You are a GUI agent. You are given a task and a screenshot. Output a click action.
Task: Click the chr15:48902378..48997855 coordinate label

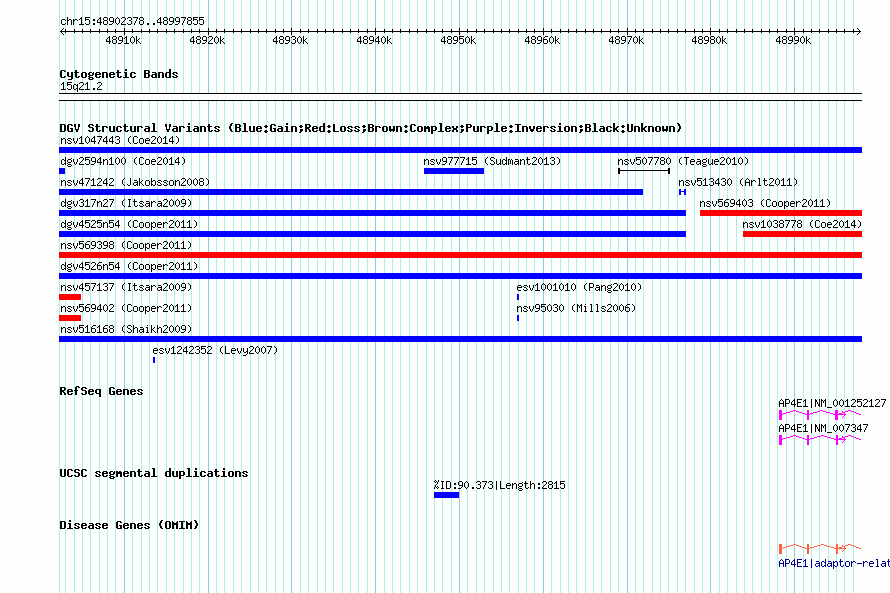coord(132,21)
